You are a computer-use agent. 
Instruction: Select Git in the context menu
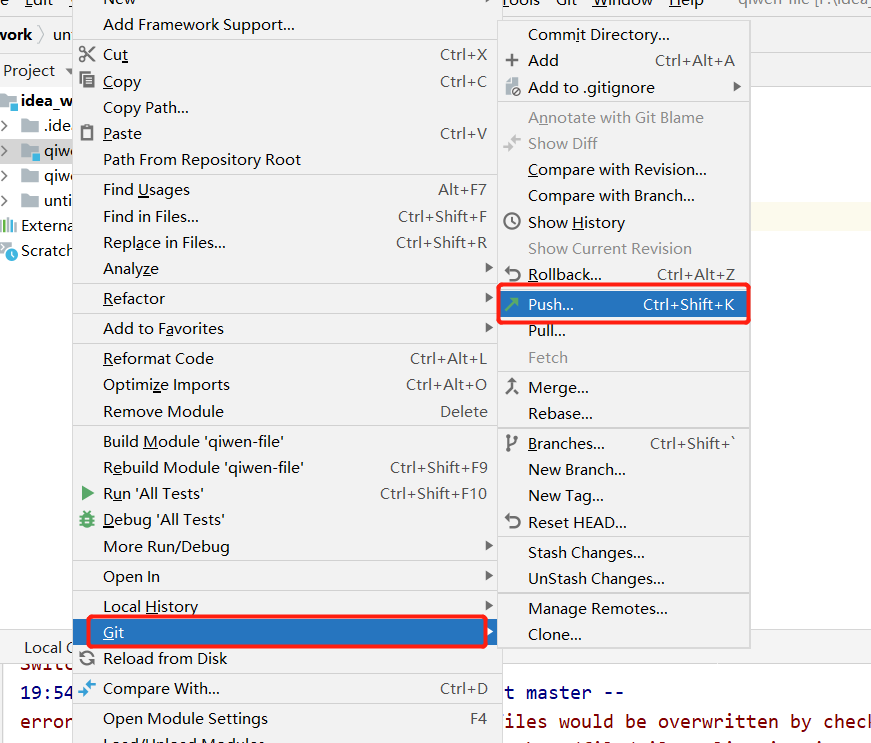pos(285,632)
